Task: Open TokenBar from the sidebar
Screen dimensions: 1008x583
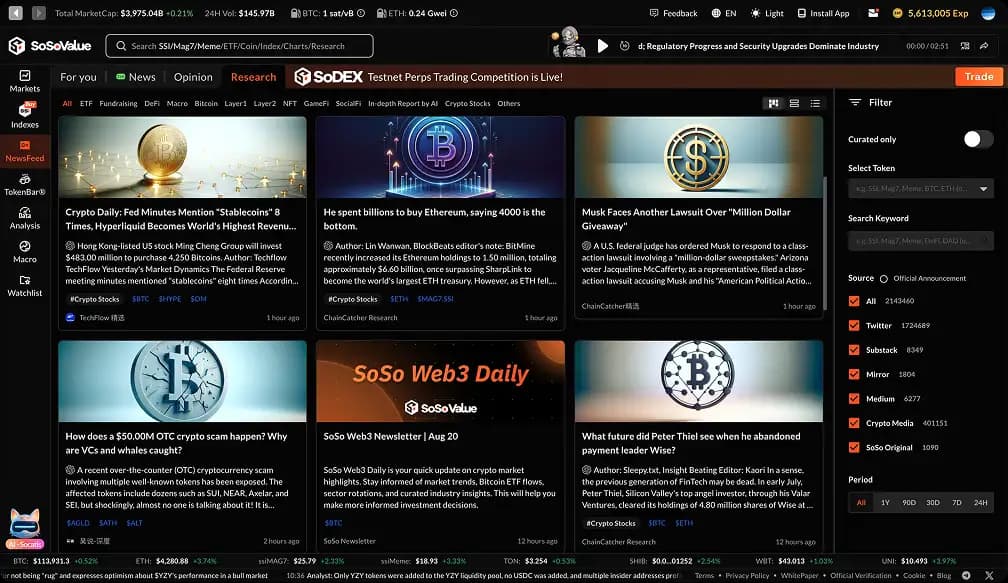Action: point(25,184)
